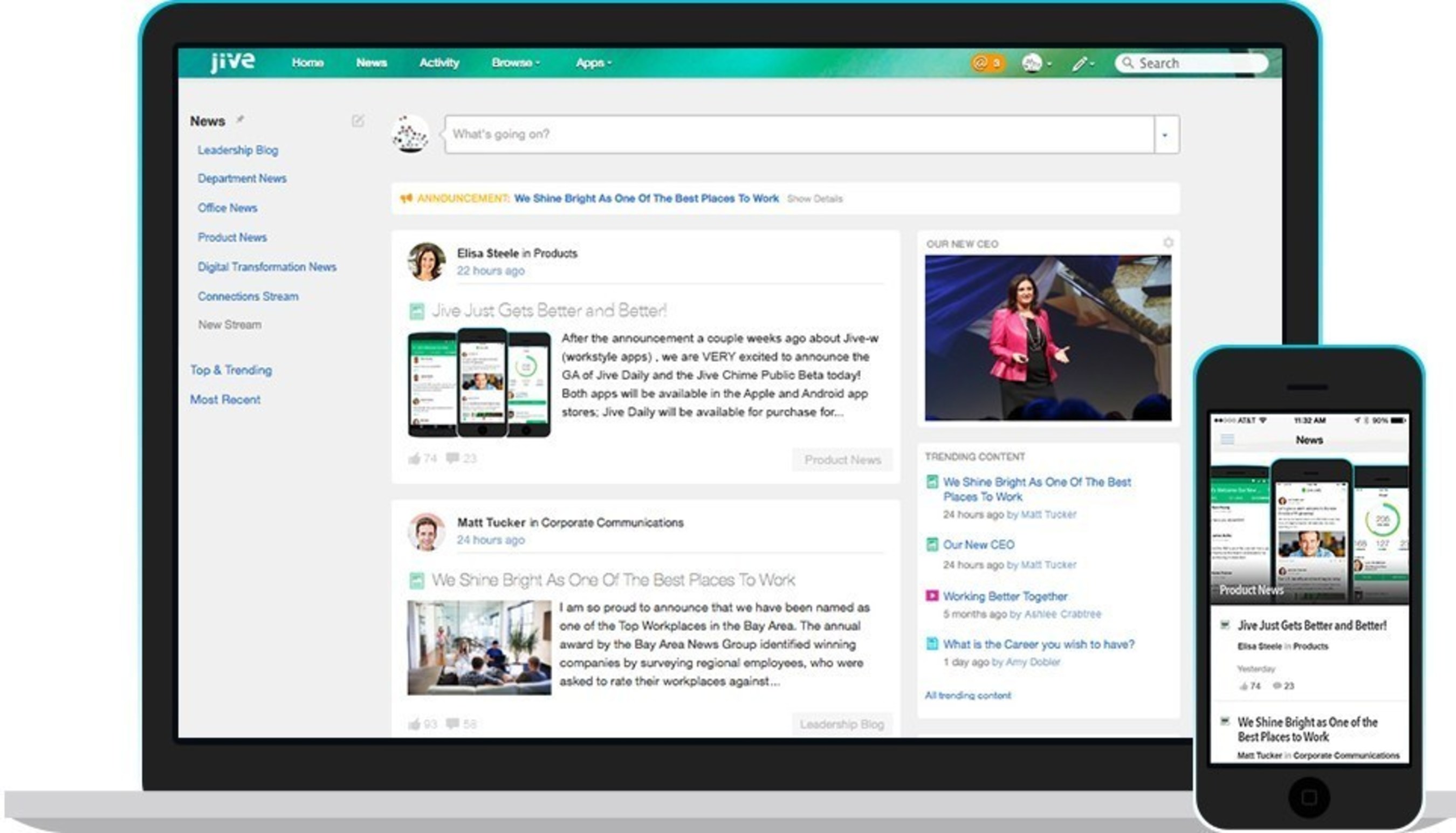The width and height of the screenshot is (1456, 833).
Task: Open Top & Trending
Action: pyautogui.click(x=231, y=370)
